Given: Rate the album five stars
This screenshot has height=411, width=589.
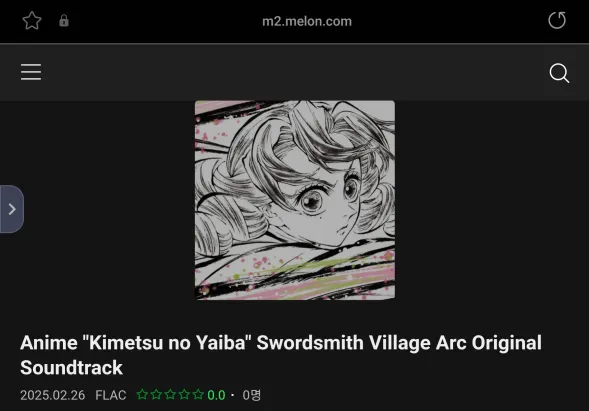Looking at the screenshot, I should (198, 395).
